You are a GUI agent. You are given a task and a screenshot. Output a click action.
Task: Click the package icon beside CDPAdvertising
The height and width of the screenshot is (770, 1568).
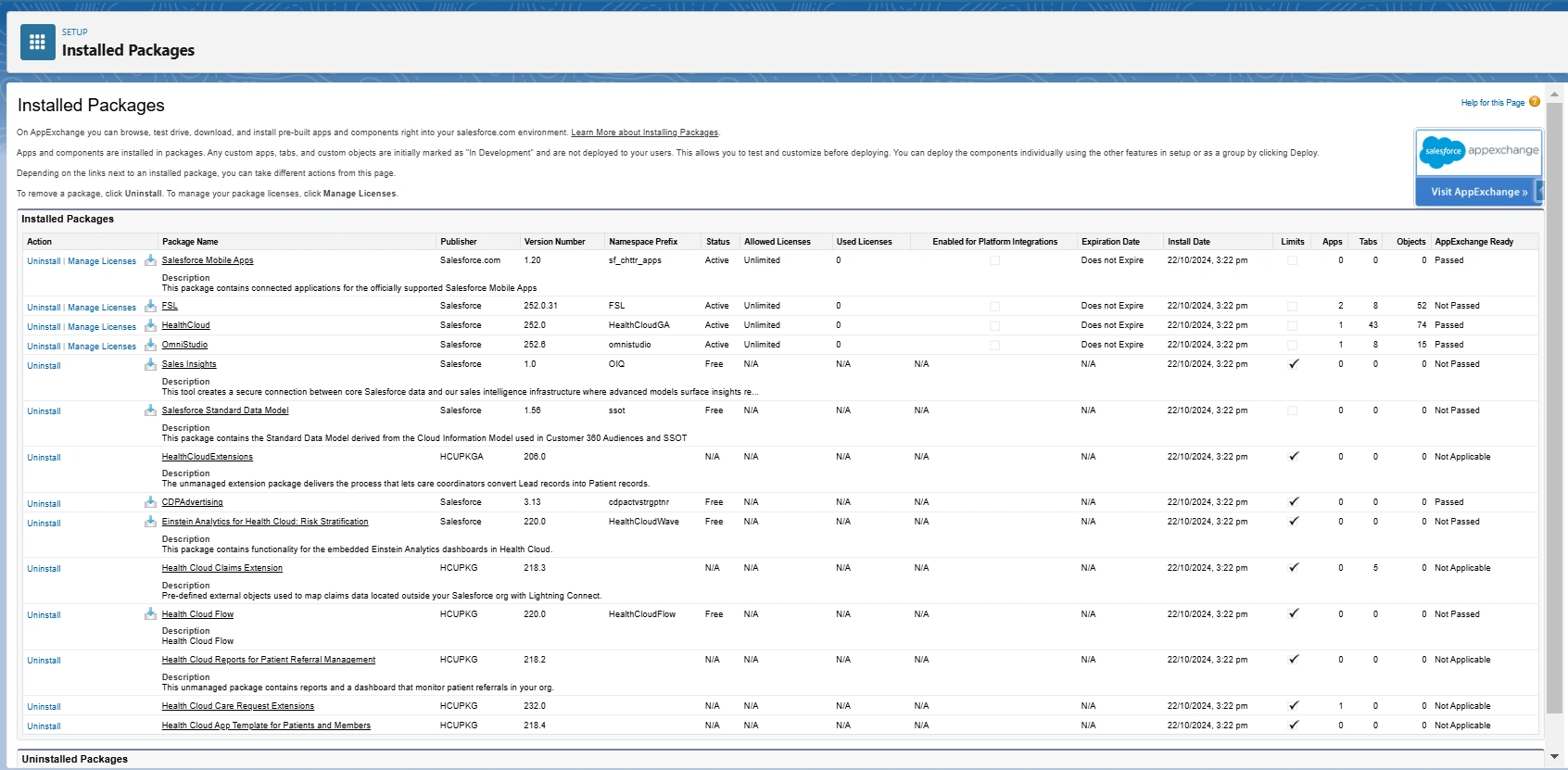click(150, 502)
